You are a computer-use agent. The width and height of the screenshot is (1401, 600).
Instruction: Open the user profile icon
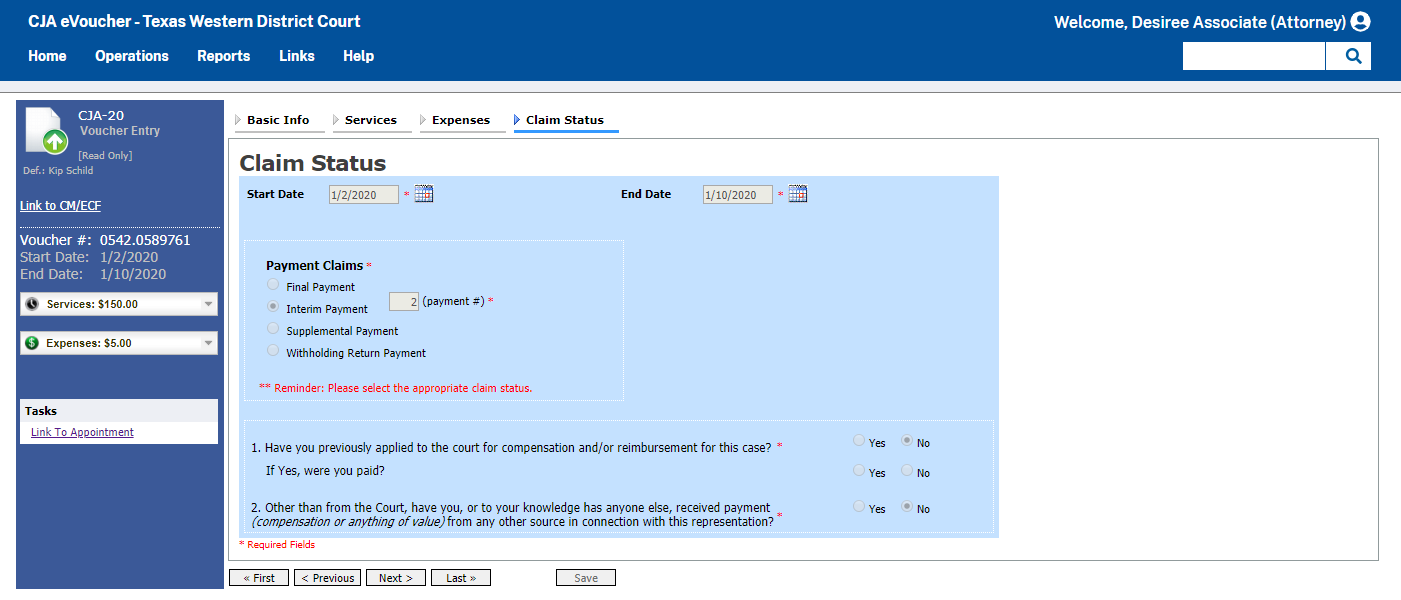click(1361, 21)
